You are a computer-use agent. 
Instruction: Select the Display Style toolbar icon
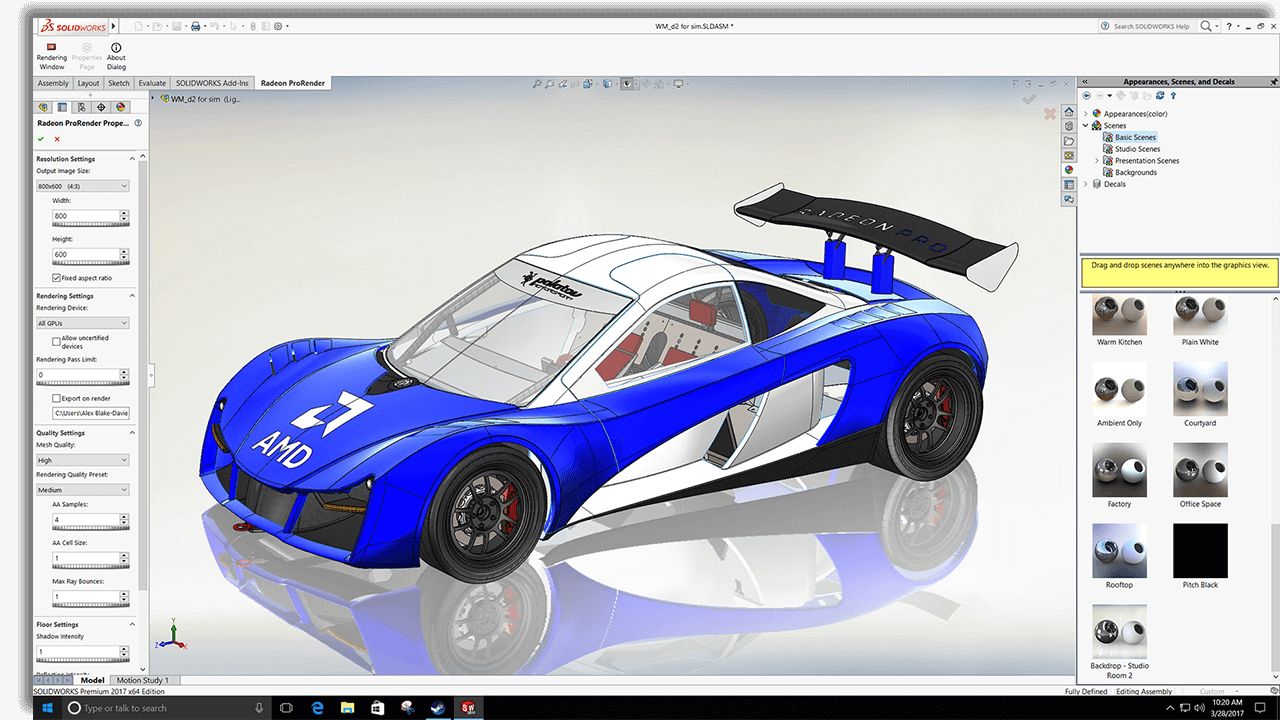tap(627, 84)
